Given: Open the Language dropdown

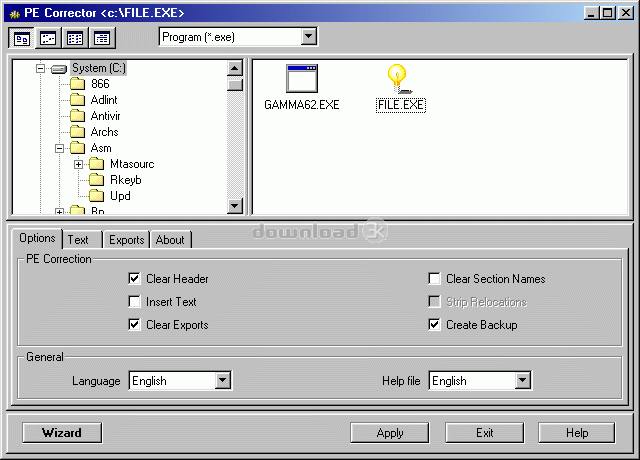Looking at the screenshot, I should click(x=222, y=380).
